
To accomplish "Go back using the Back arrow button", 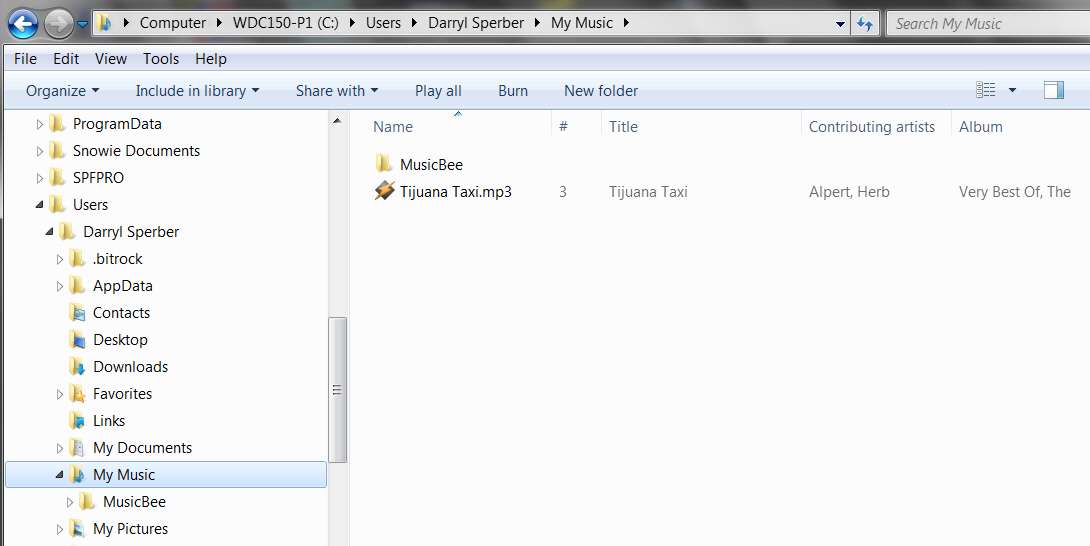I will point(23,24).
